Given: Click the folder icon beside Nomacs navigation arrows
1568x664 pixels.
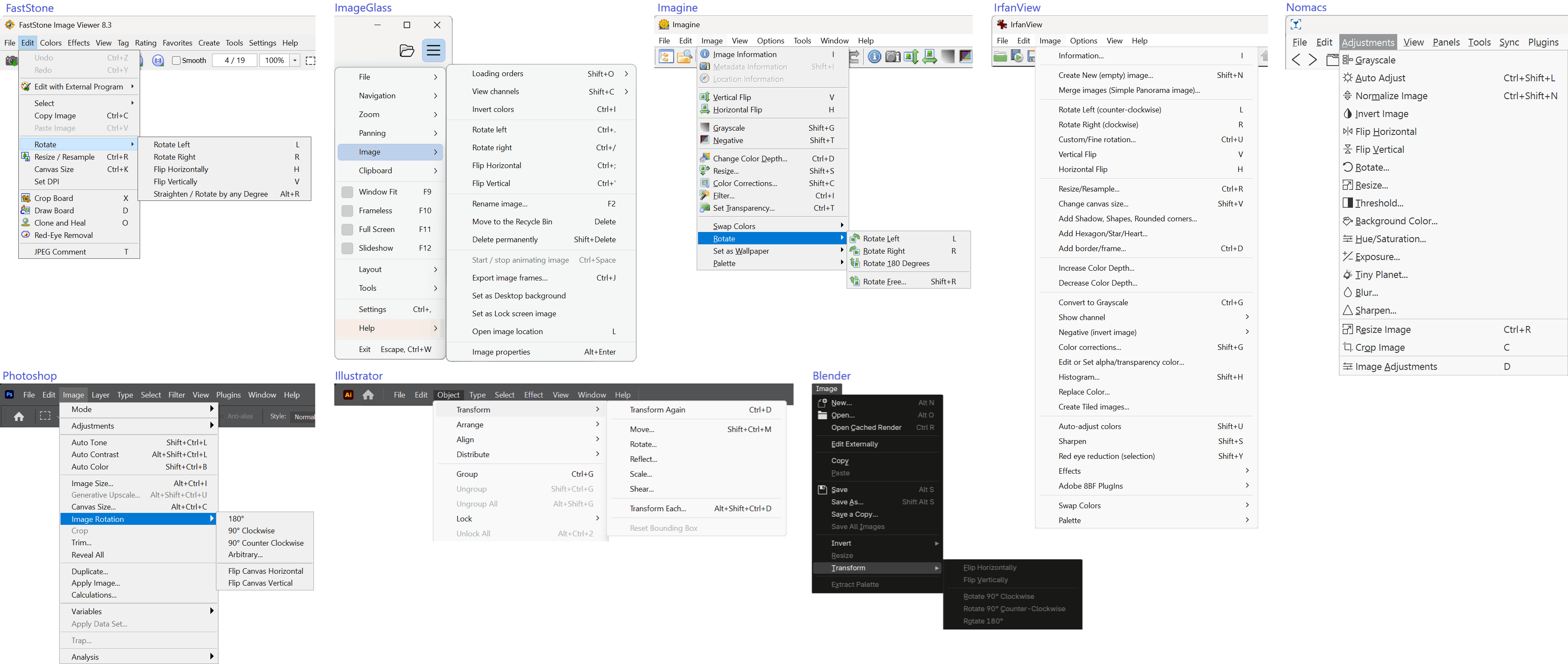Looking at the screenshot, I should 1333,60.
